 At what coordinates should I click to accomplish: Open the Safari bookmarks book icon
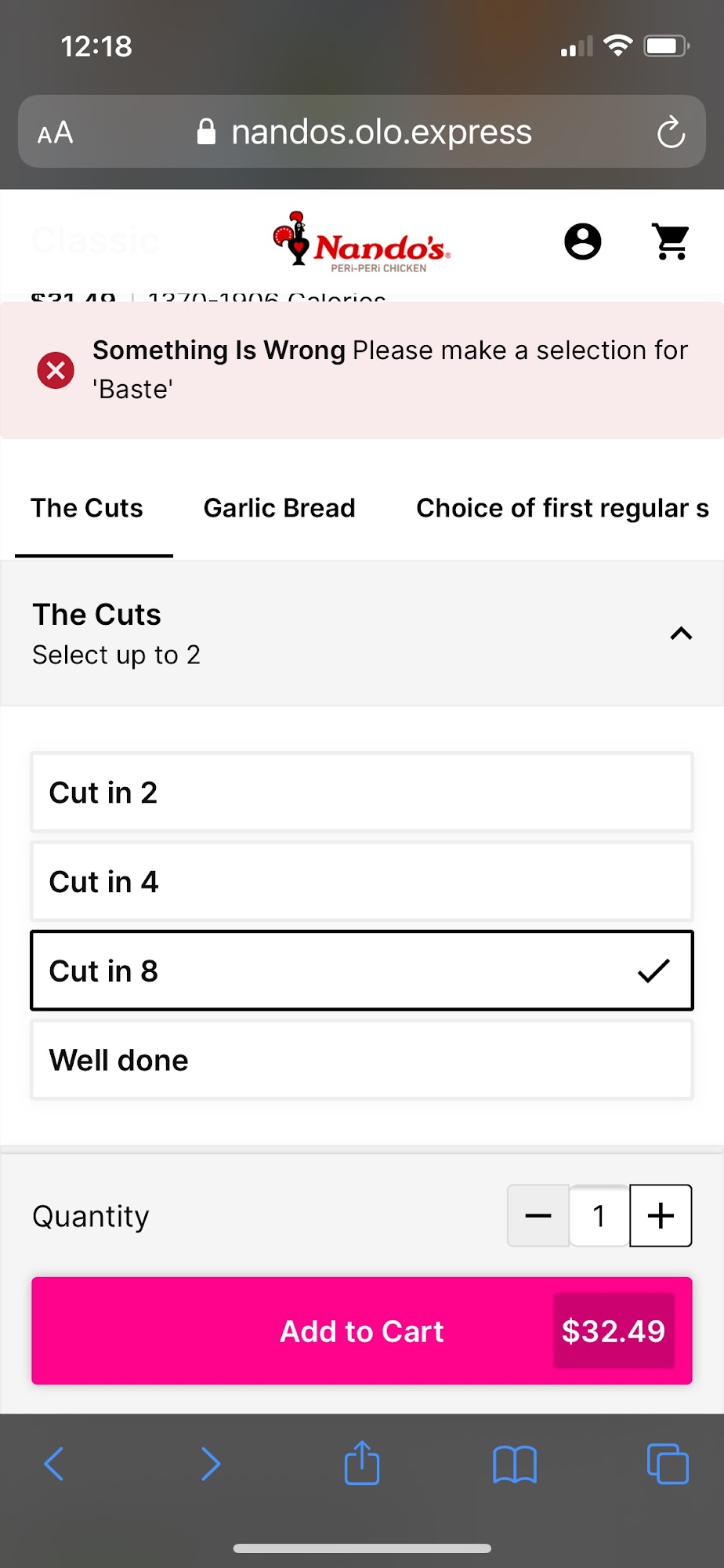point(514,1464)
